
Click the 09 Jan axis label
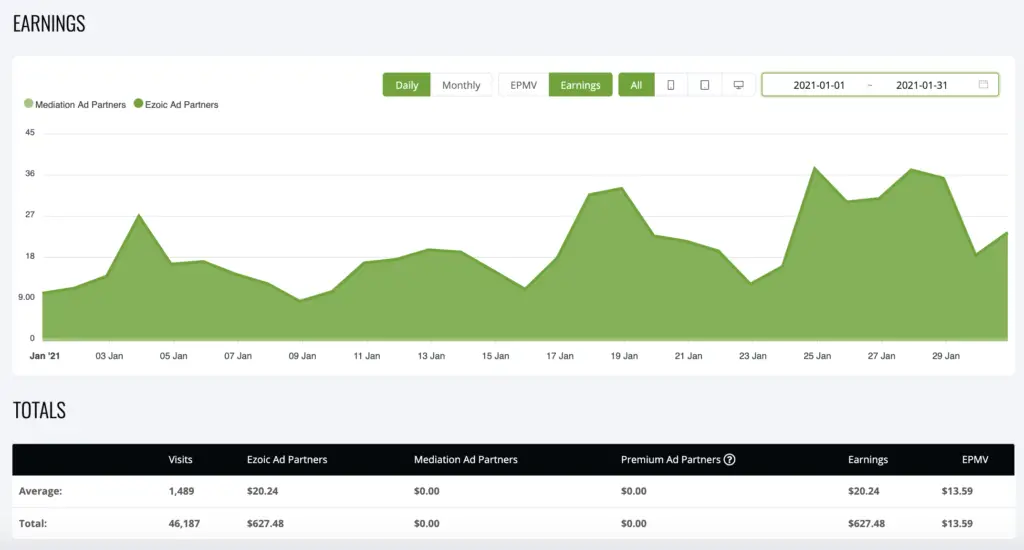pos(302,356)
